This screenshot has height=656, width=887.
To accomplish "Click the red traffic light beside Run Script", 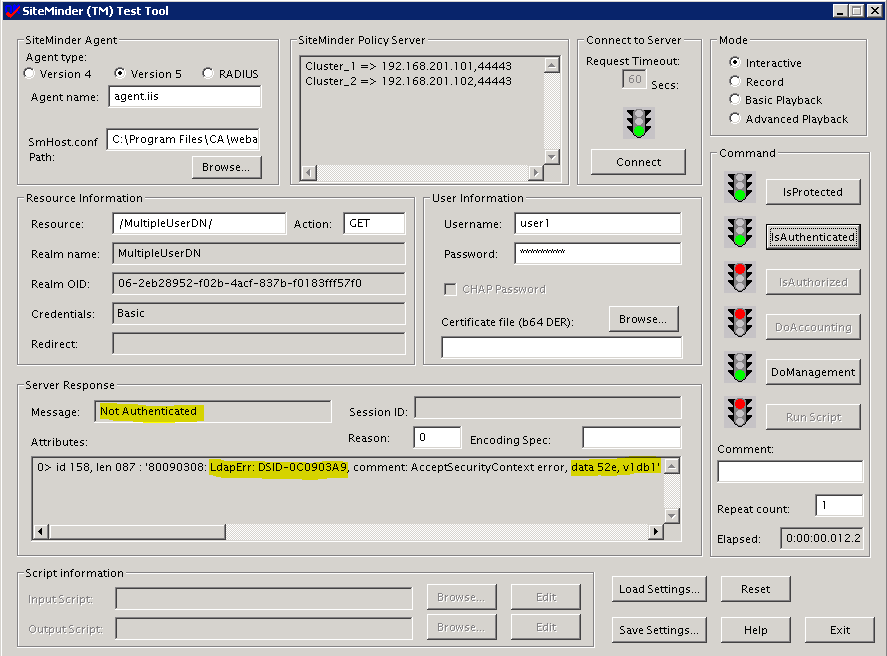I will coord(740,412).
